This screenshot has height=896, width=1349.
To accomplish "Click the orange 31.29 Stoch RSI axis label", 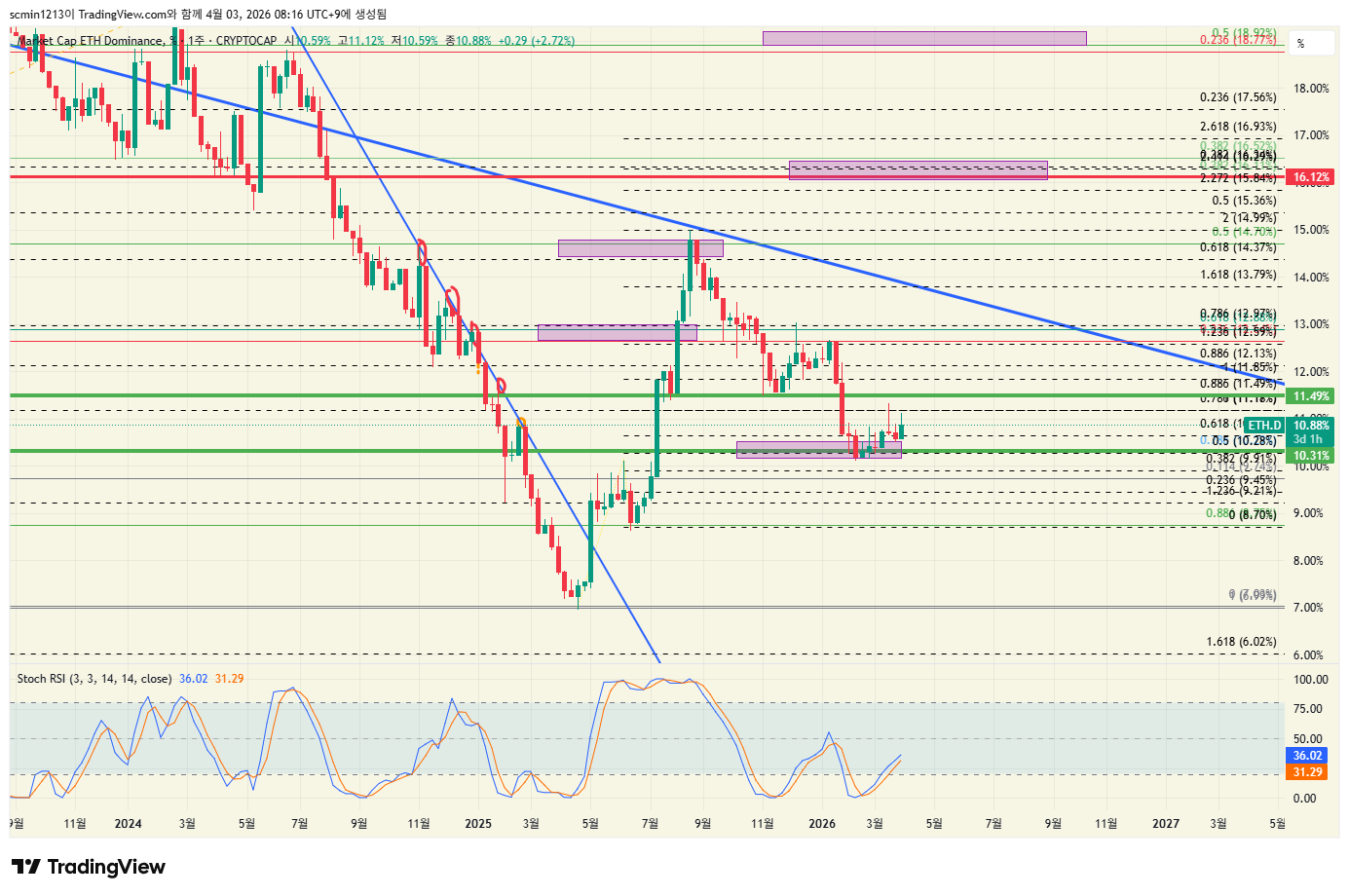I will pos(1307,772).
